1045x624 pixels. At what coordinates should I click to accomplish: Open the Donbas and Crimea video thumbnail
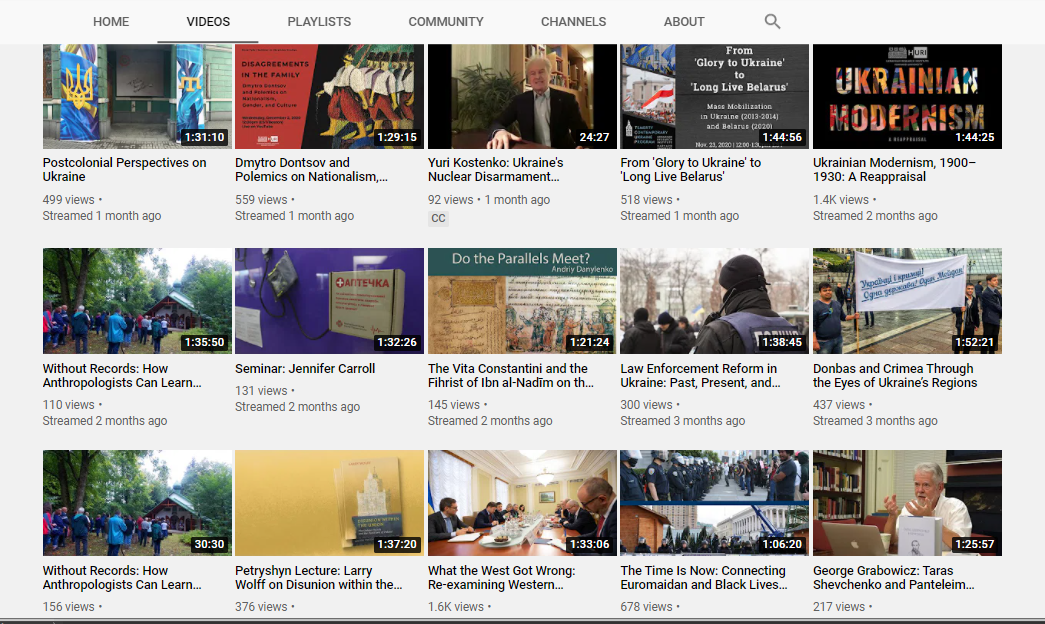coord(907,301)
